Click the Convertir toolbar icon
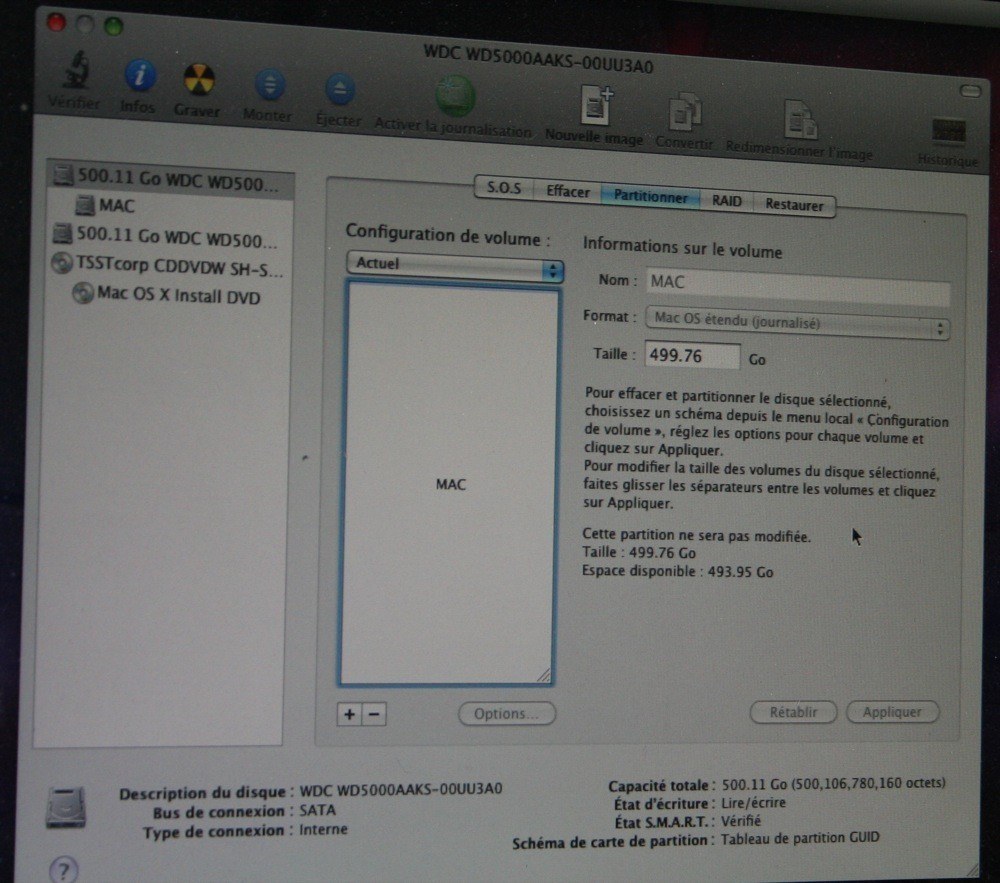The width and height of the screenshot is (1000, 883). coord(685,113)
